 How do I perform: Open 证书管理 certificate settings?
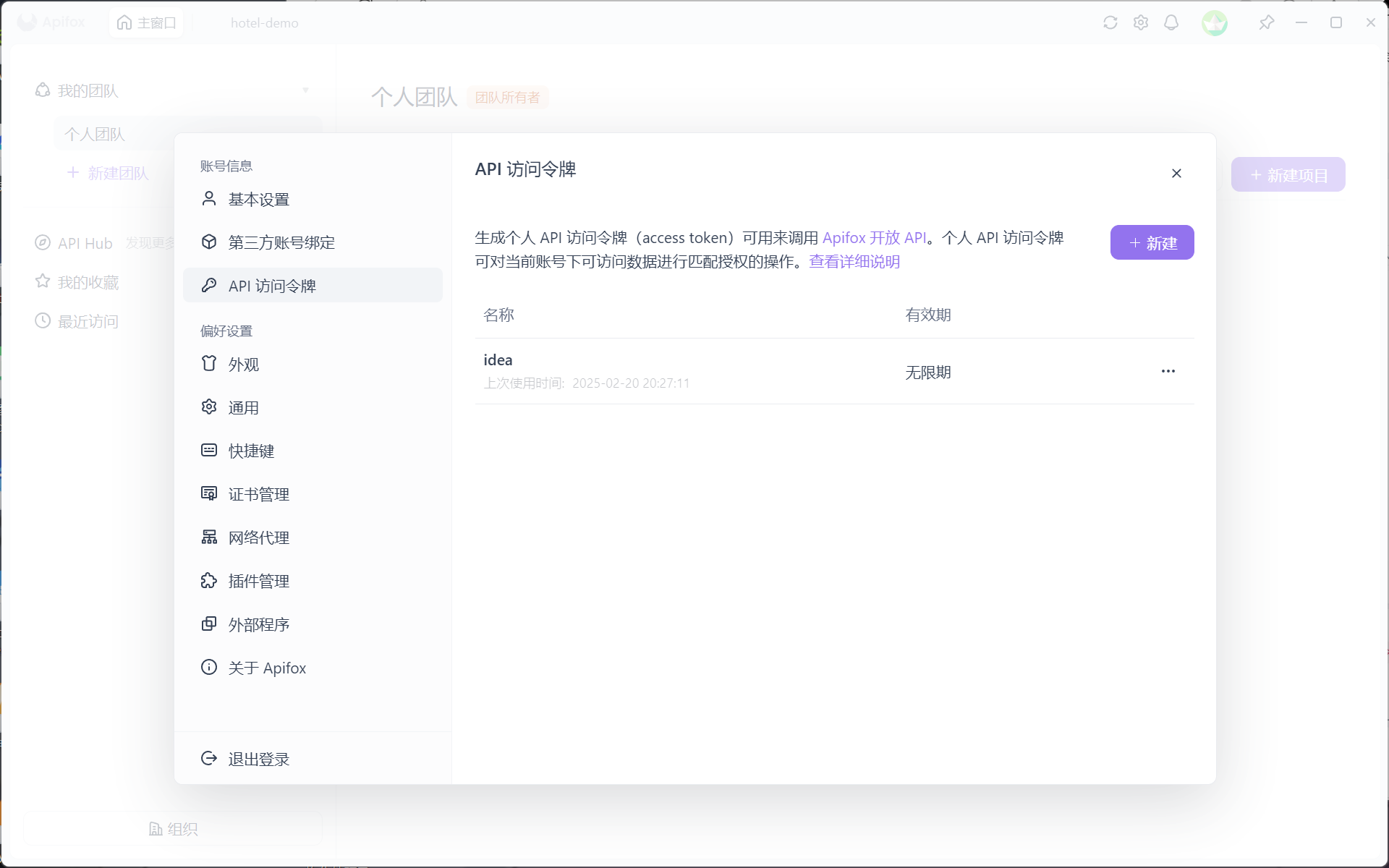click(x=258, y=494)
